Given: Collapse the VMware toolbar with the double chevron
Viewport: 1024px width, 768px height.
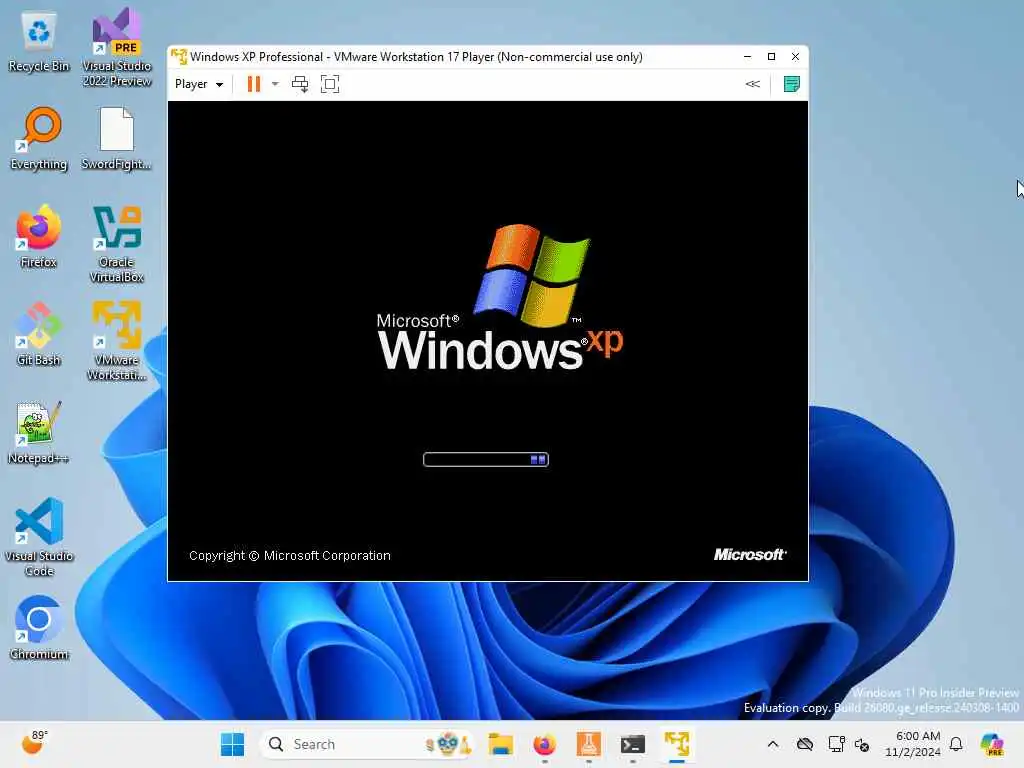Looking at the screenshot, I should pyautogui.click(x=752, y=84).
